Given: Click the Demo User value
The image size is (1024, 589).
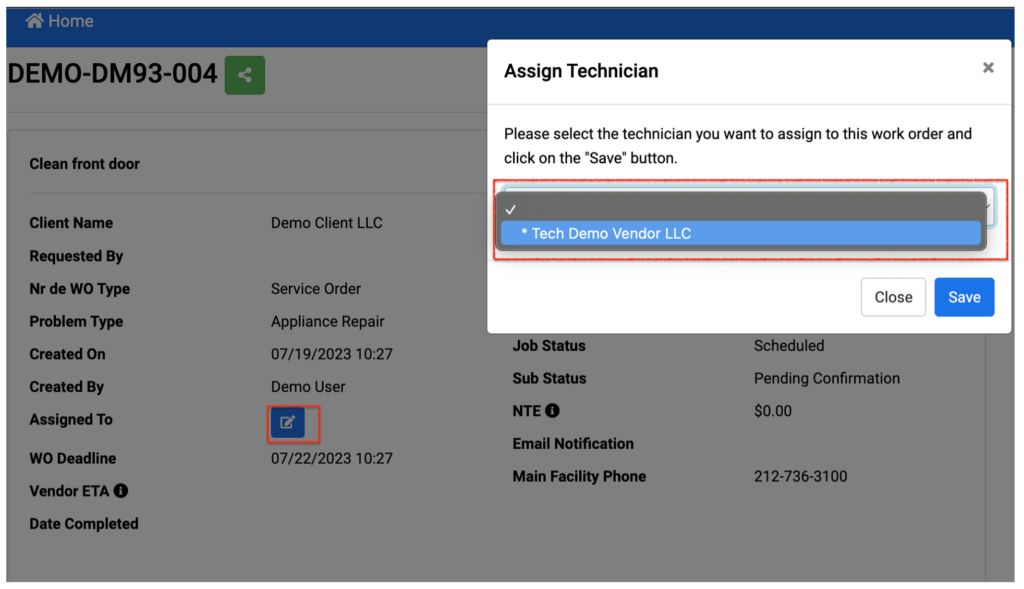Looking at the screenshot, I should click(x=308, y=387).
